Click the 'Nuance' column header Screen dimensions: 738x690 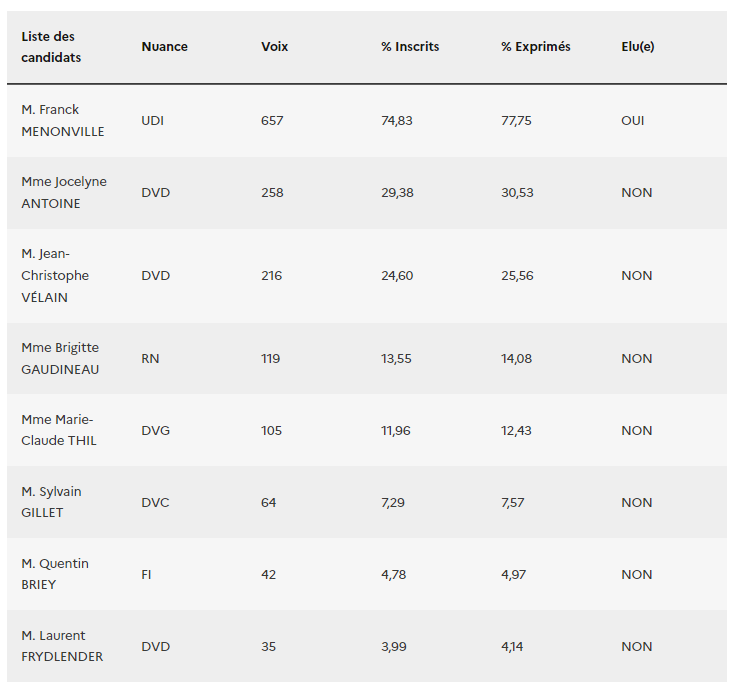point(164,47)
